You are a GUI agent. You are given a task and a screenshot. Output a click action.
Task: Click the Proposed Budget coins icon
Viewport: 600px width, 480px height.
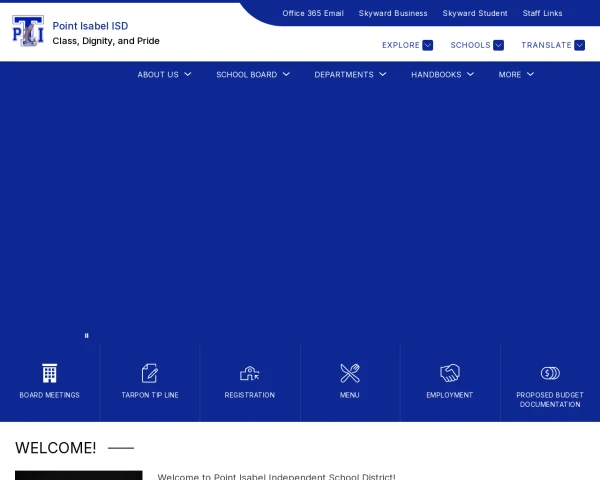pyautogui.click(x=550, y=373)
